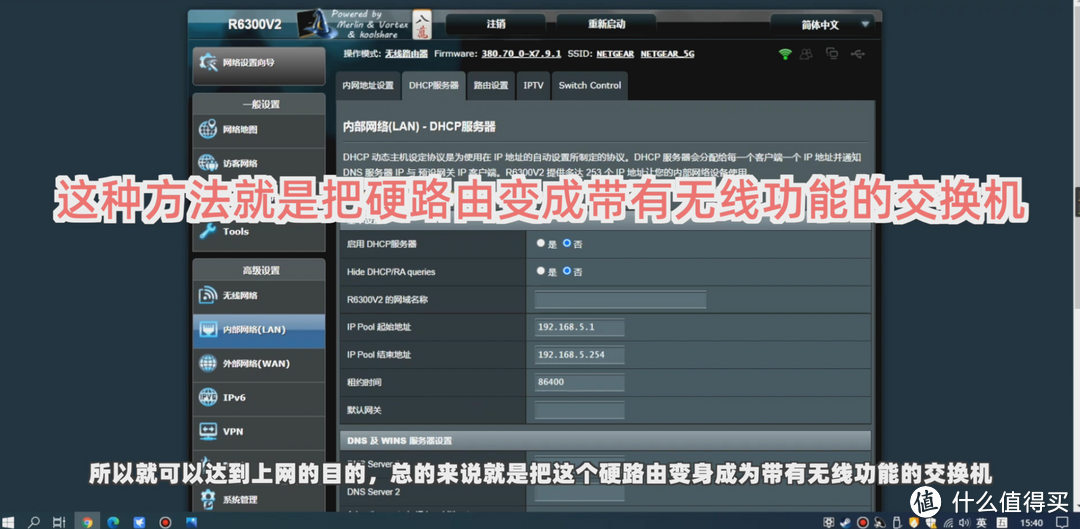This screenshot has height=529, width=1080.
Task: Click the DNS Server 2 input field
Action: point(580,493)
